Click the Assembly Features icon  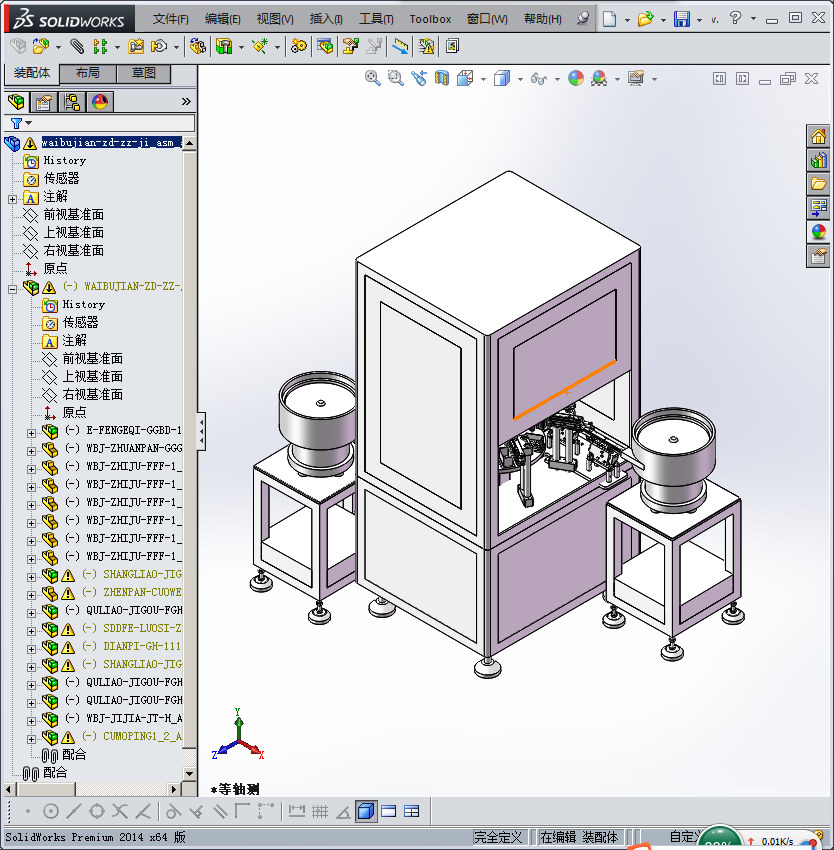(224, 47)
